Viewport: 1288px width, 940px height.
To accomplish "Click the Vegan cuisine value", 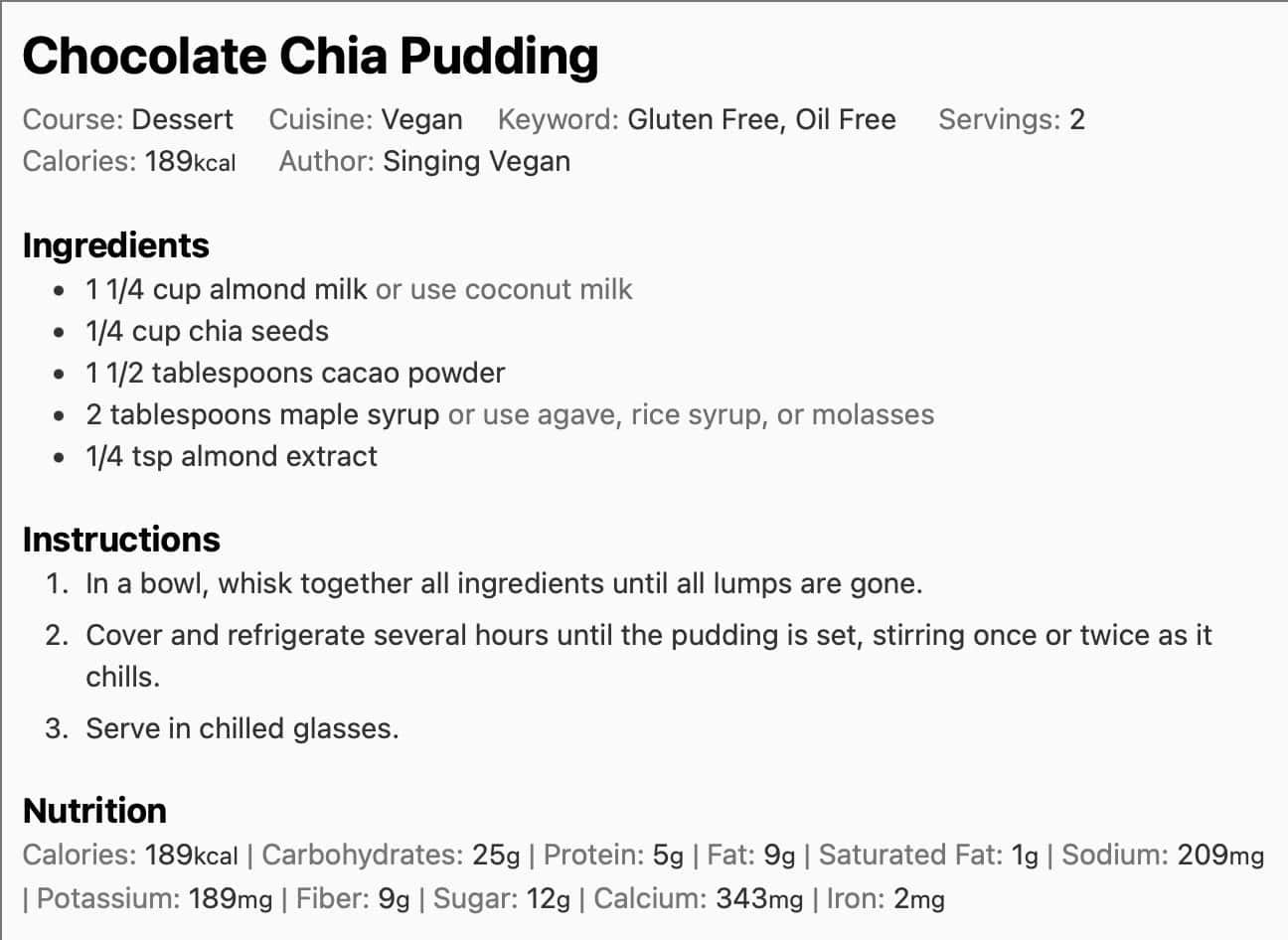I will tap(421, 119).
